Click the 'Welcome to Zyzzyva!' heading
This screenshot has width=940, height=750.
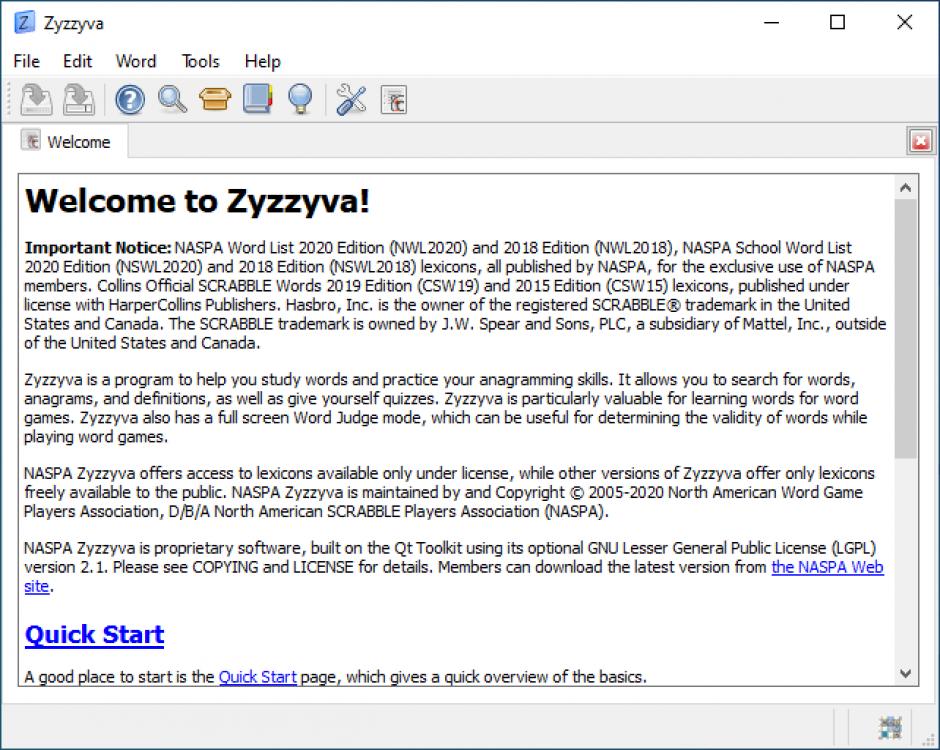pos(197,201)
